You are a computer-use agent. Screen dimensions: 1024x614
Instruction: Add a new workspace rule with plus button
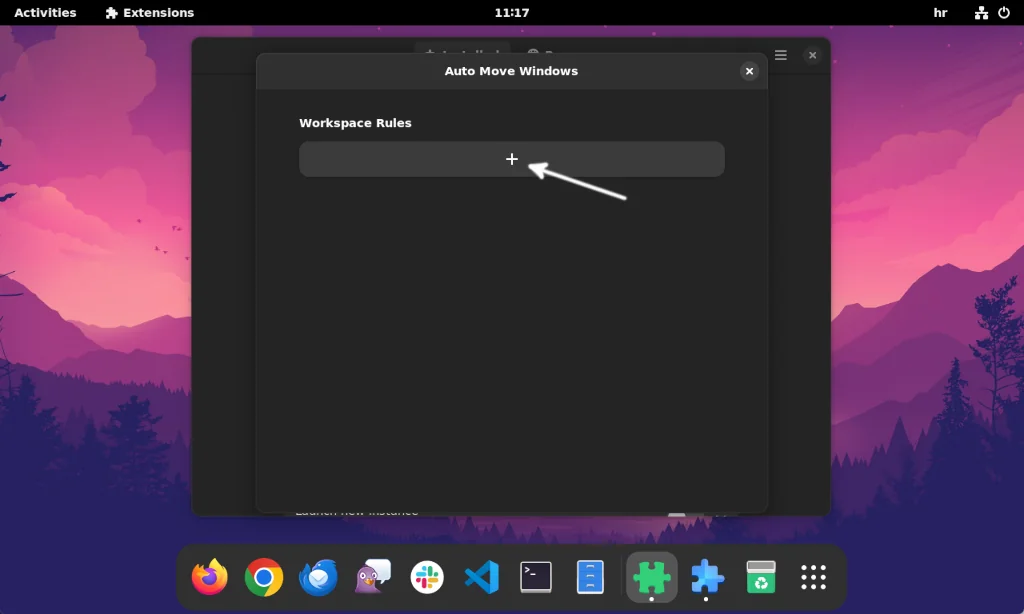coord(511,159)
